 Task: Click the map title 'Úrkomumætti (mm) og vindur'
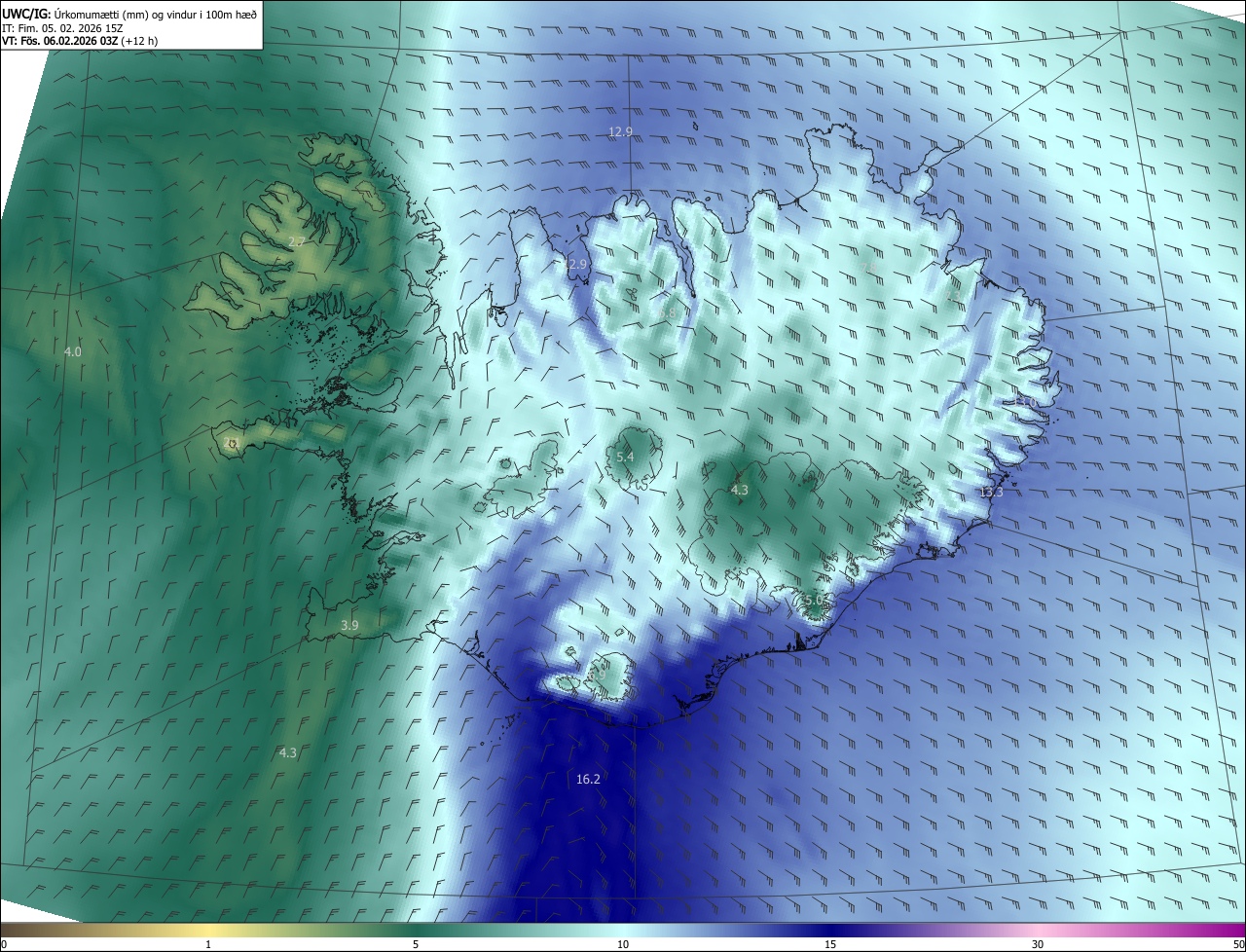tap(128, 14)
